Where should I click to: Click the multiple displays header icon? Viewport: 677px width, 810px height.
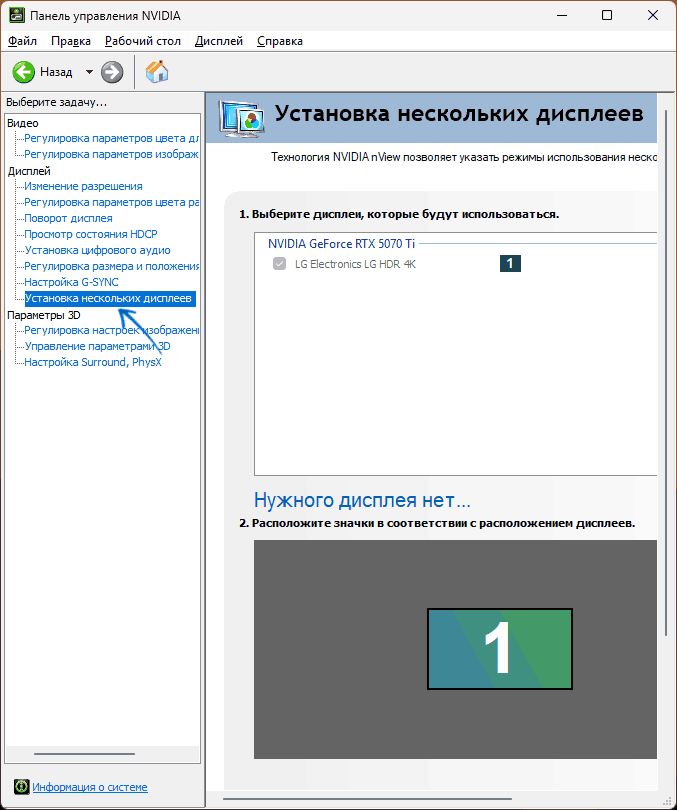click(x=242, y=119)
